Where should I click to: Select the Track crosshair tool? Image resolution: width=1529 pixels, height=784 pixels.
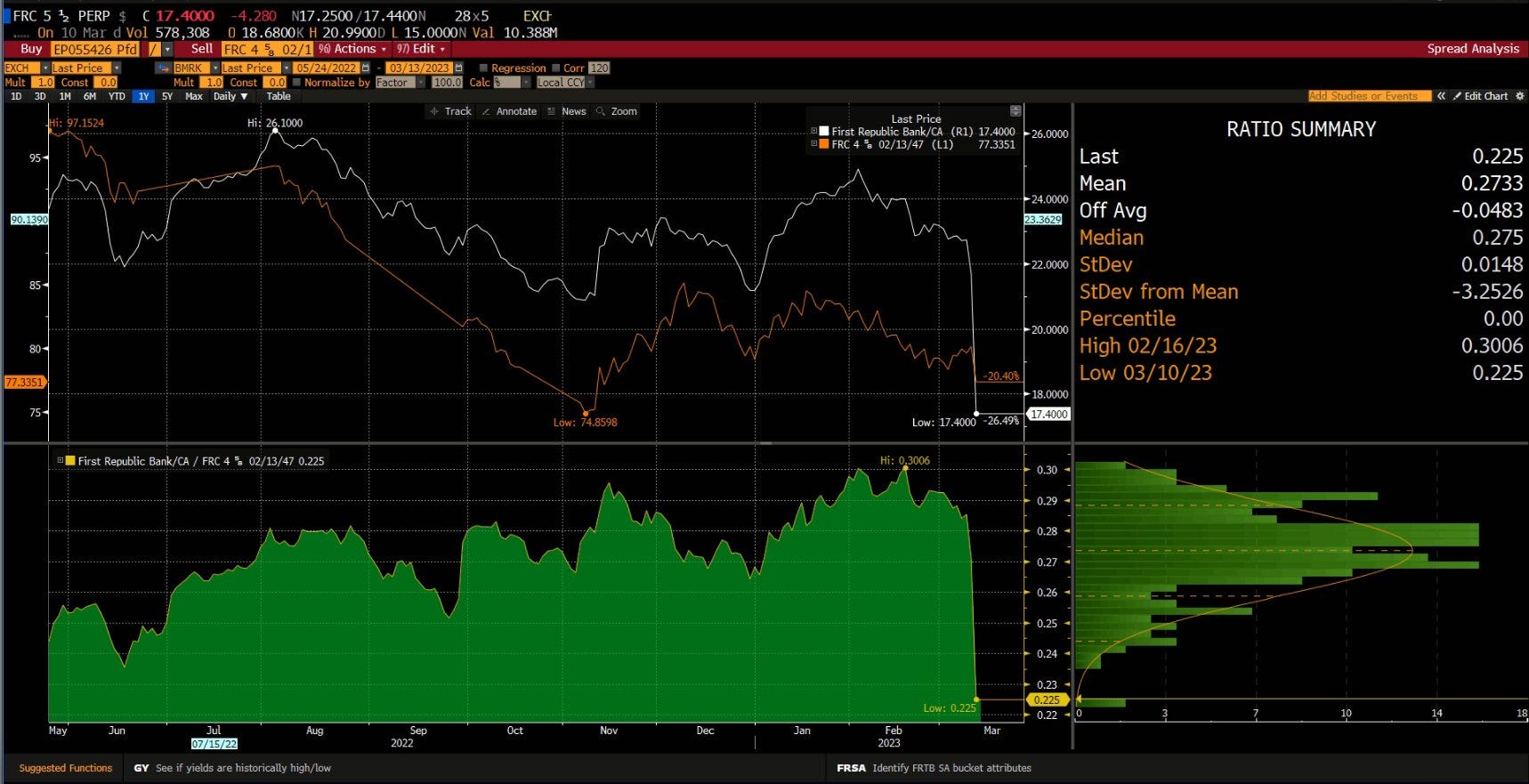click(x=450, y=111)
